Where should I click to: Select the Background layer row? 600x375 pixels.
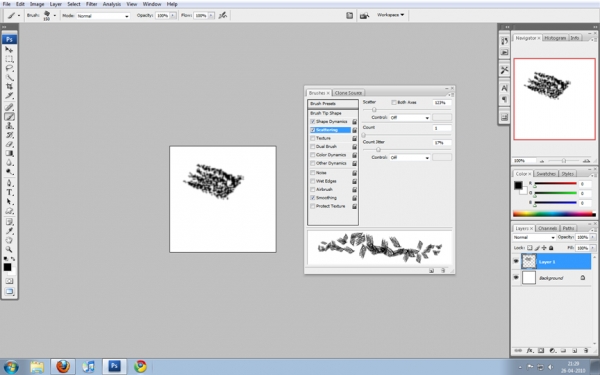[x=551, y=278]
